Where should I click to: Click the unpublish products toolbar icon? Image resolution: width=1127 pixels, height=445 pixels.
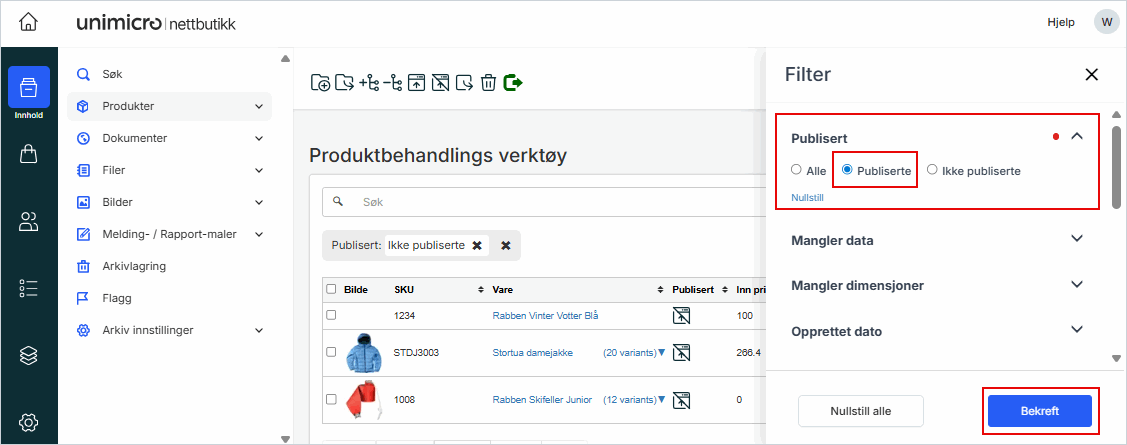(440, 83)
